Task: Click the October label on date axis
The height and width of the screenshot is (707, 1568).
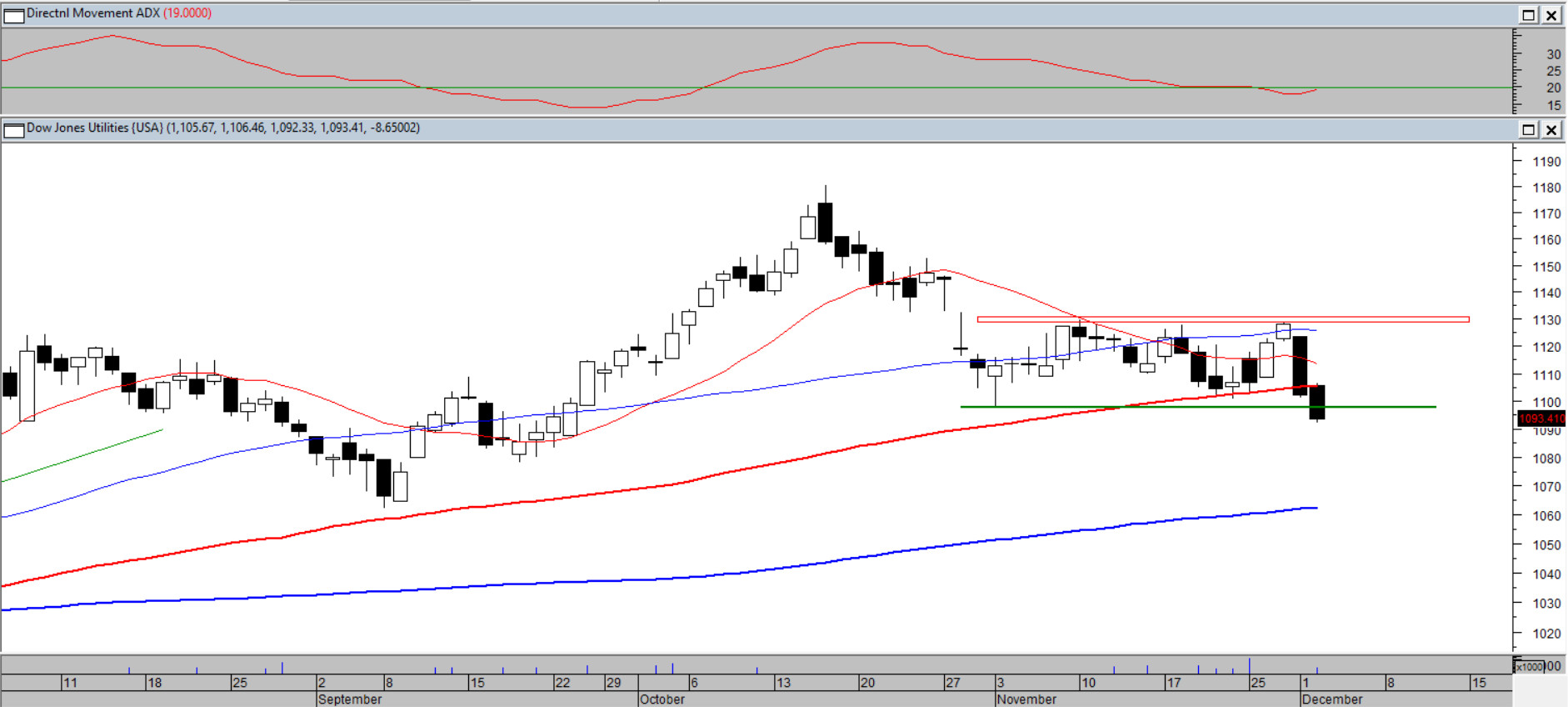Action: point(662,699)
